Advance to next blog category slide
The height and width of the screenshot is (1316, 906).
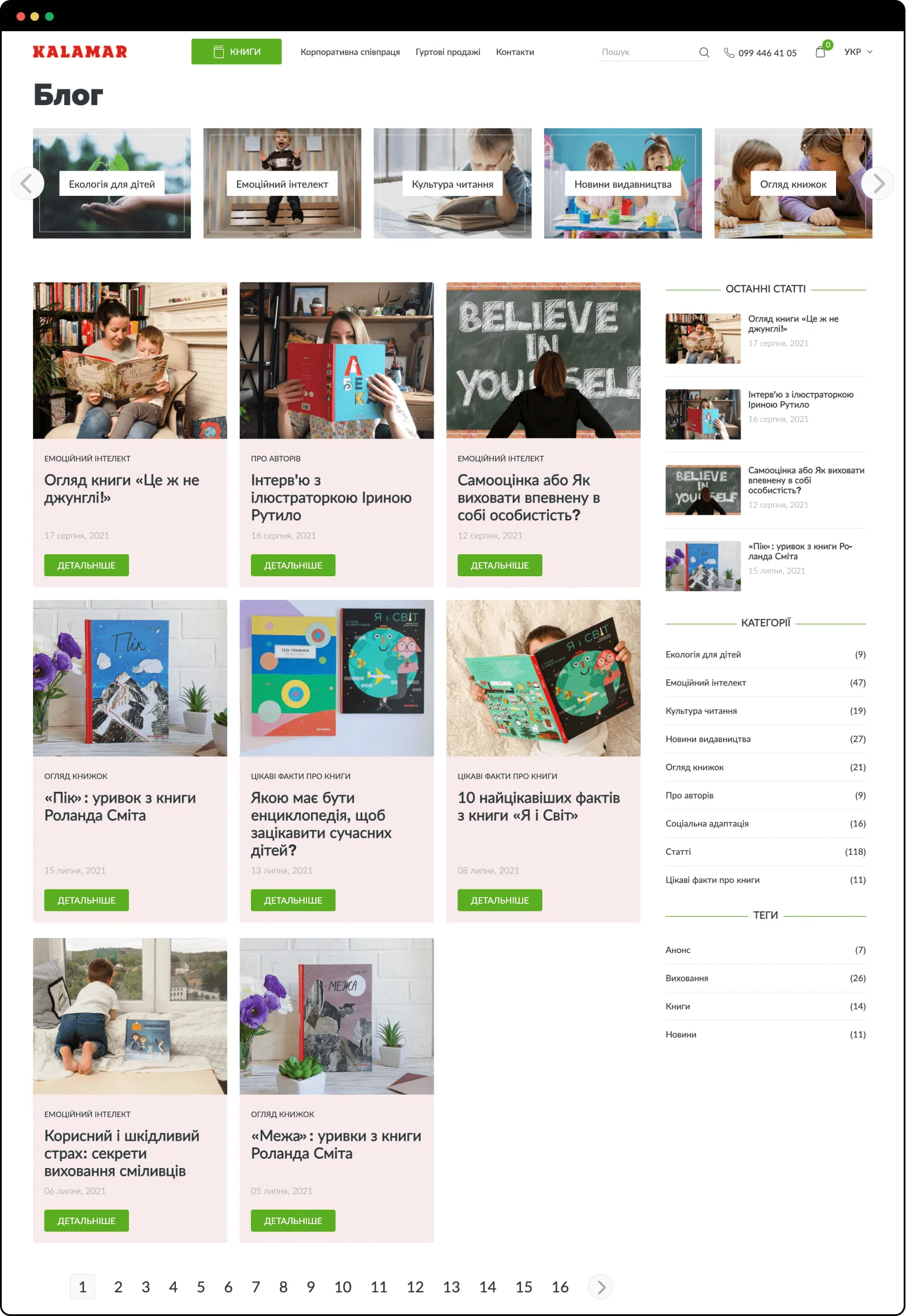click(878, 184)
